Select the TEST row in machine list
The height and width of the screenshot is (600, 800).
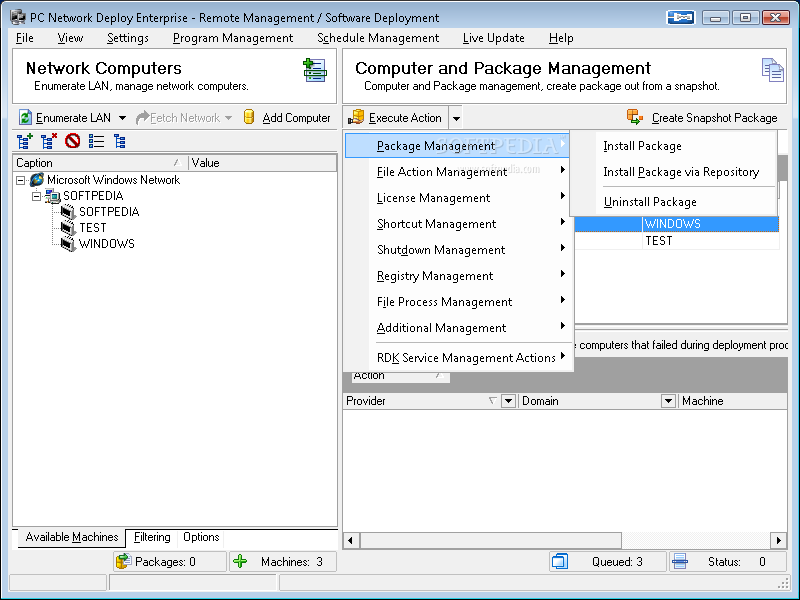677,241
